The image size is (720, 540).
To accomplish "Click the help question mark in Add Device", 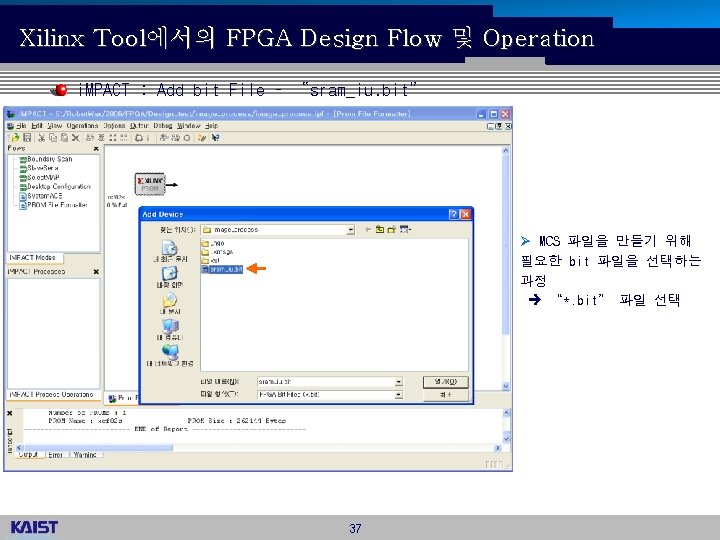I will pyautogui.click(x=453, y=214).
